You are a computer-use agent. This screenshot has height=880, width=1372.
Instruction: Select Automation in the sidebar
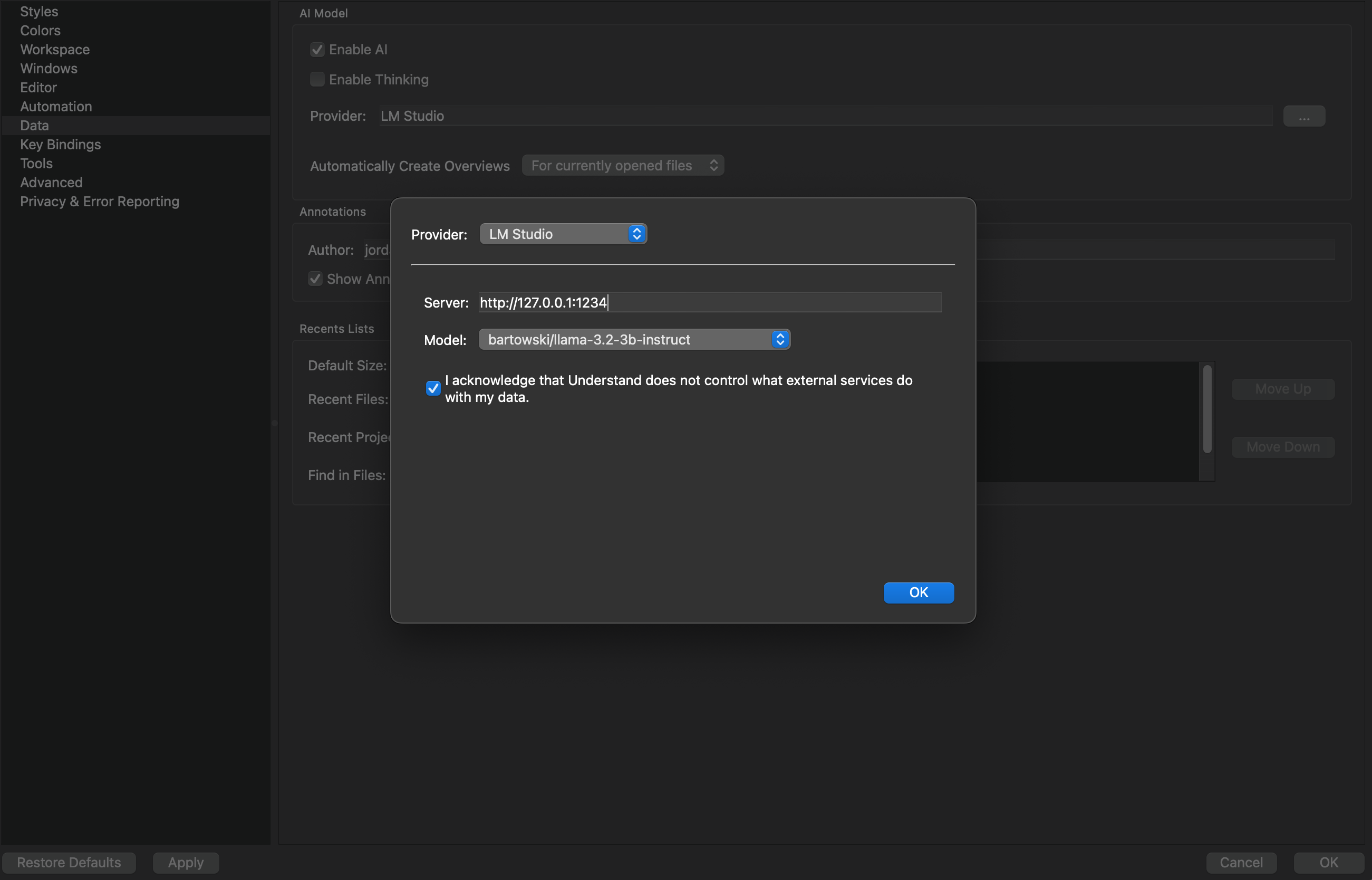[x=56, y=106]
